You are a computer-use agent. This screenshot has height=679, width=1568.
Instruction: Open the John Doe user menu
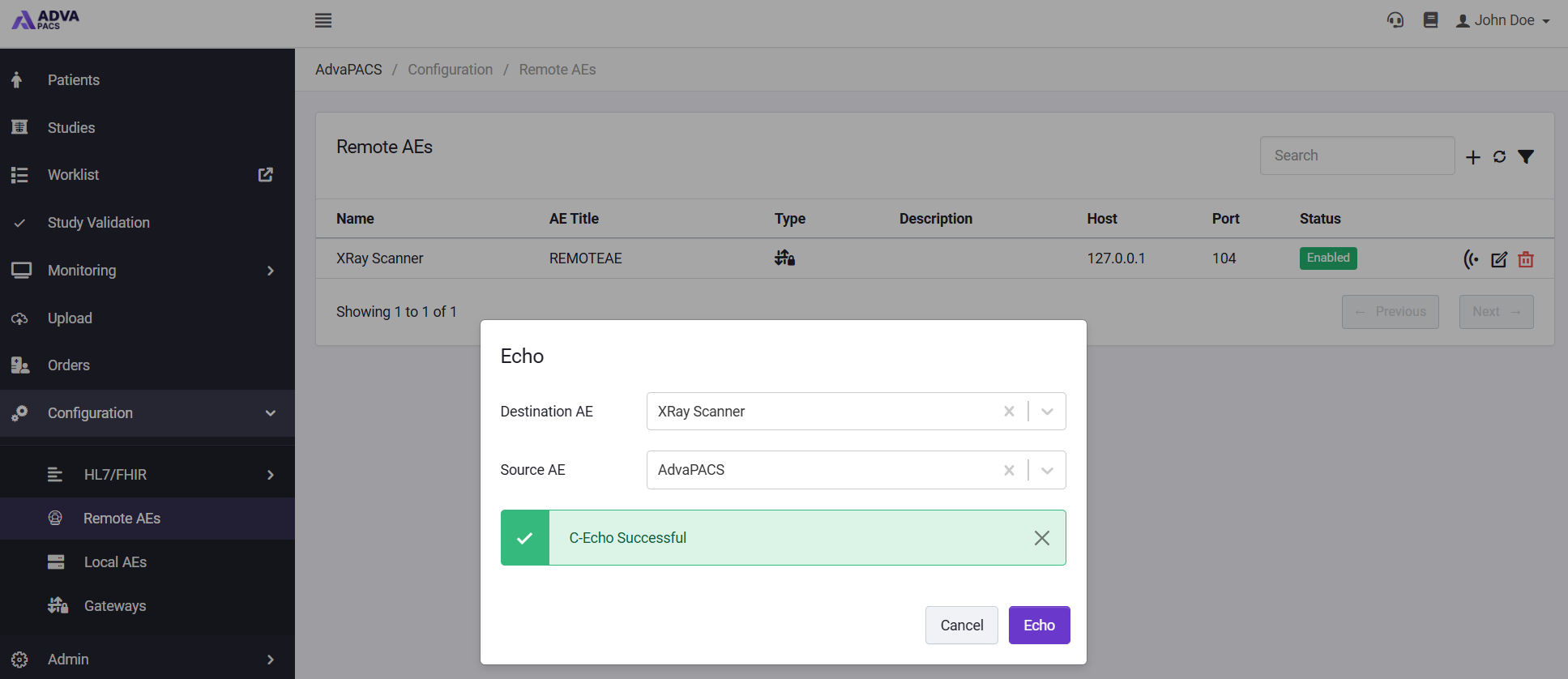[1503, 20]
